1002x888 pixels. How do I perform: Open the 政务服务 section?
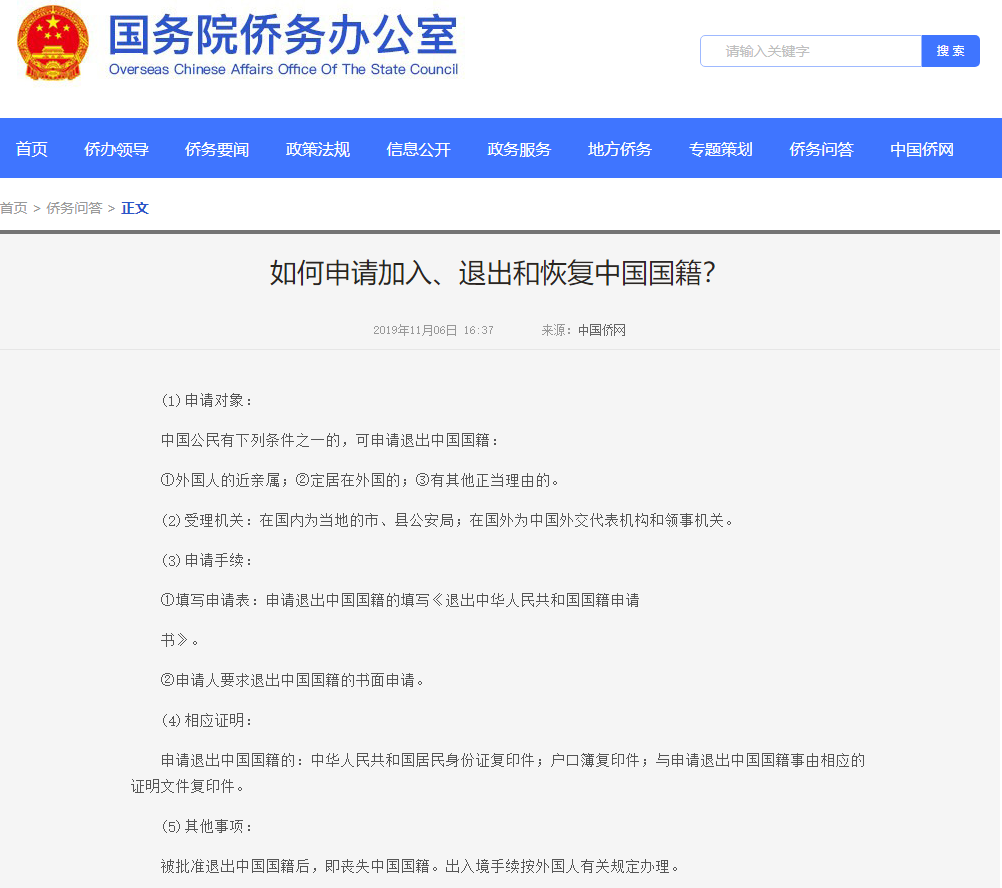519,147
